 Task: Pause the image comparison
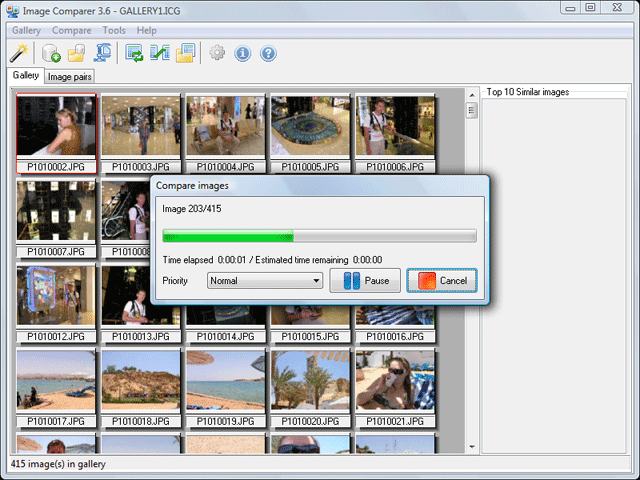(365, 280)
